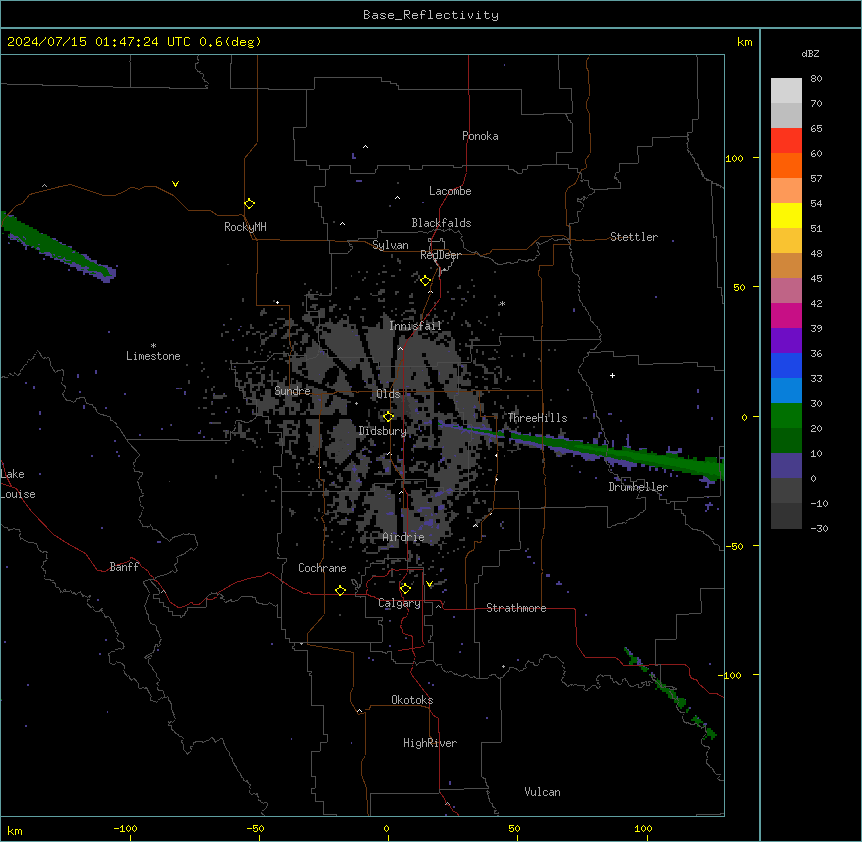Click the Didsbury town label
Viewport: 862px width, 842px height.
click(383, 431)
